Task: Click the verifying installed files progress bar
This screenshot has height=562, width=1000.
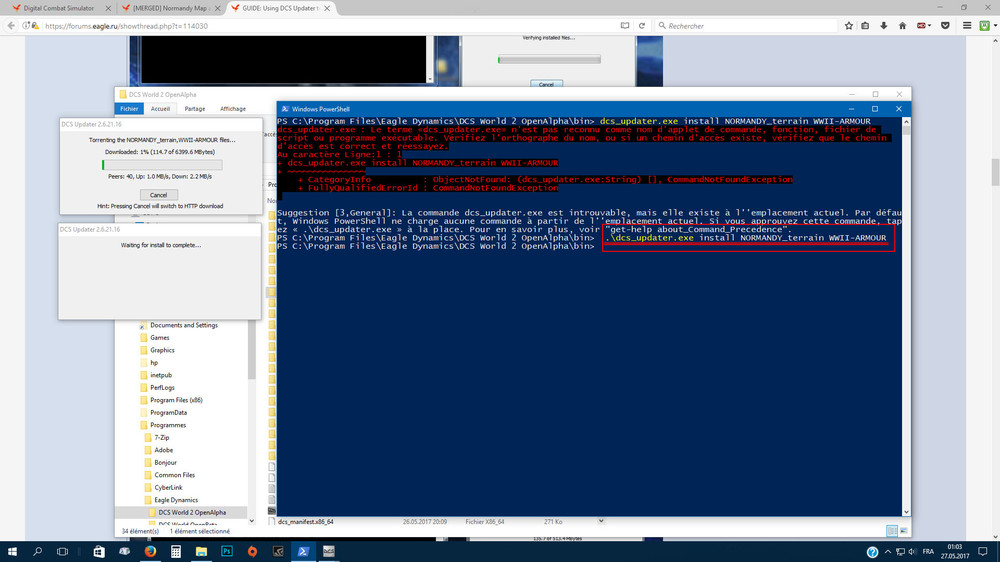Action: point(549,60)
